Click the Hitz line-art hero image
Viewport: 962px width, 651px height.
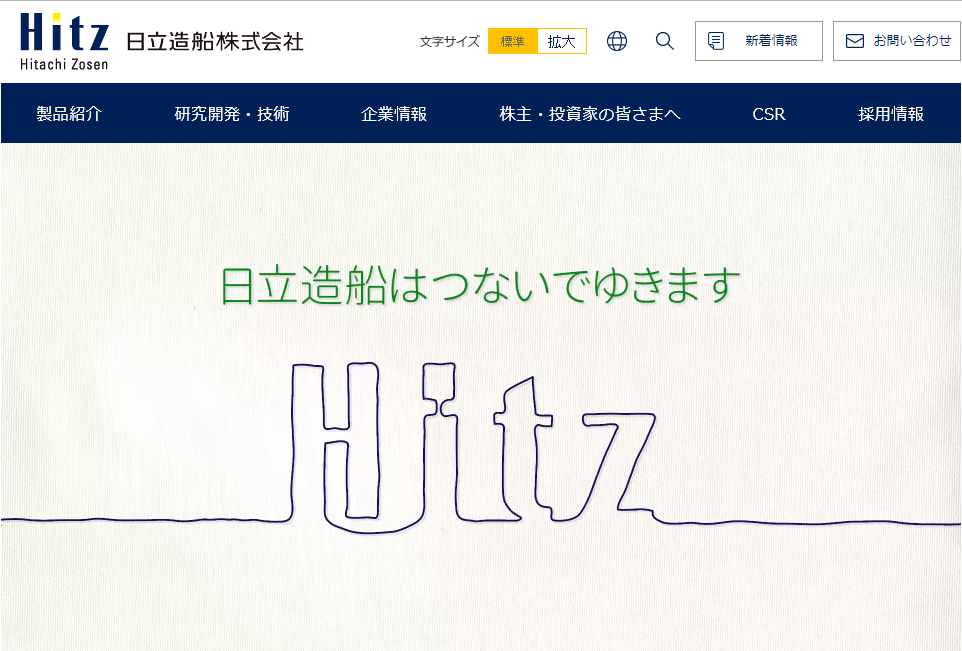[481, 447]
